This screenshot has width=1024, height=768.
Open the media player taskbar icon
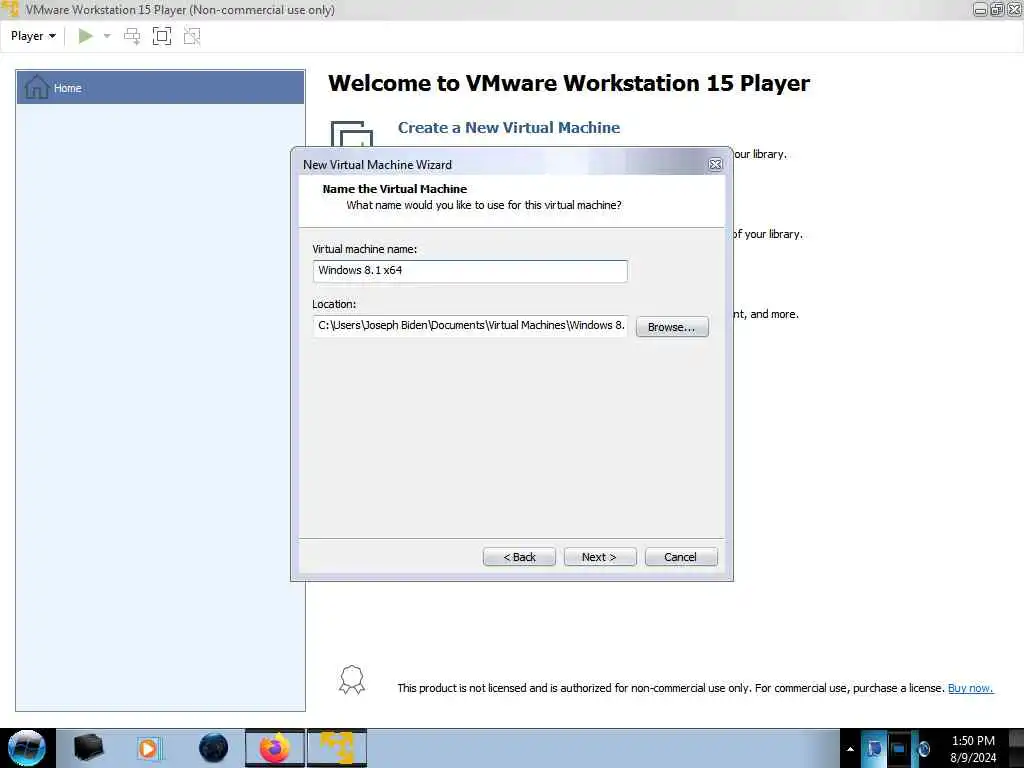point(148,748)
